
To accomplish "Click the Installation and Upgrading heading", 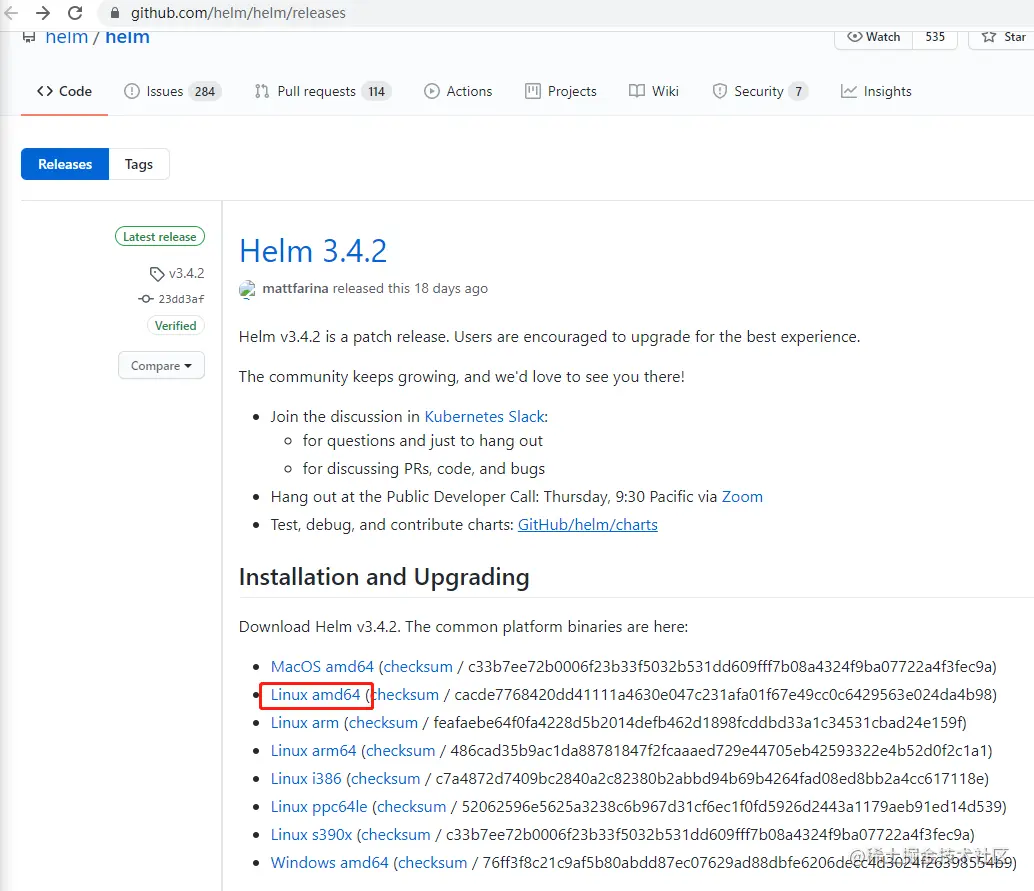I will pyautogui.click(x=384, y=577).
